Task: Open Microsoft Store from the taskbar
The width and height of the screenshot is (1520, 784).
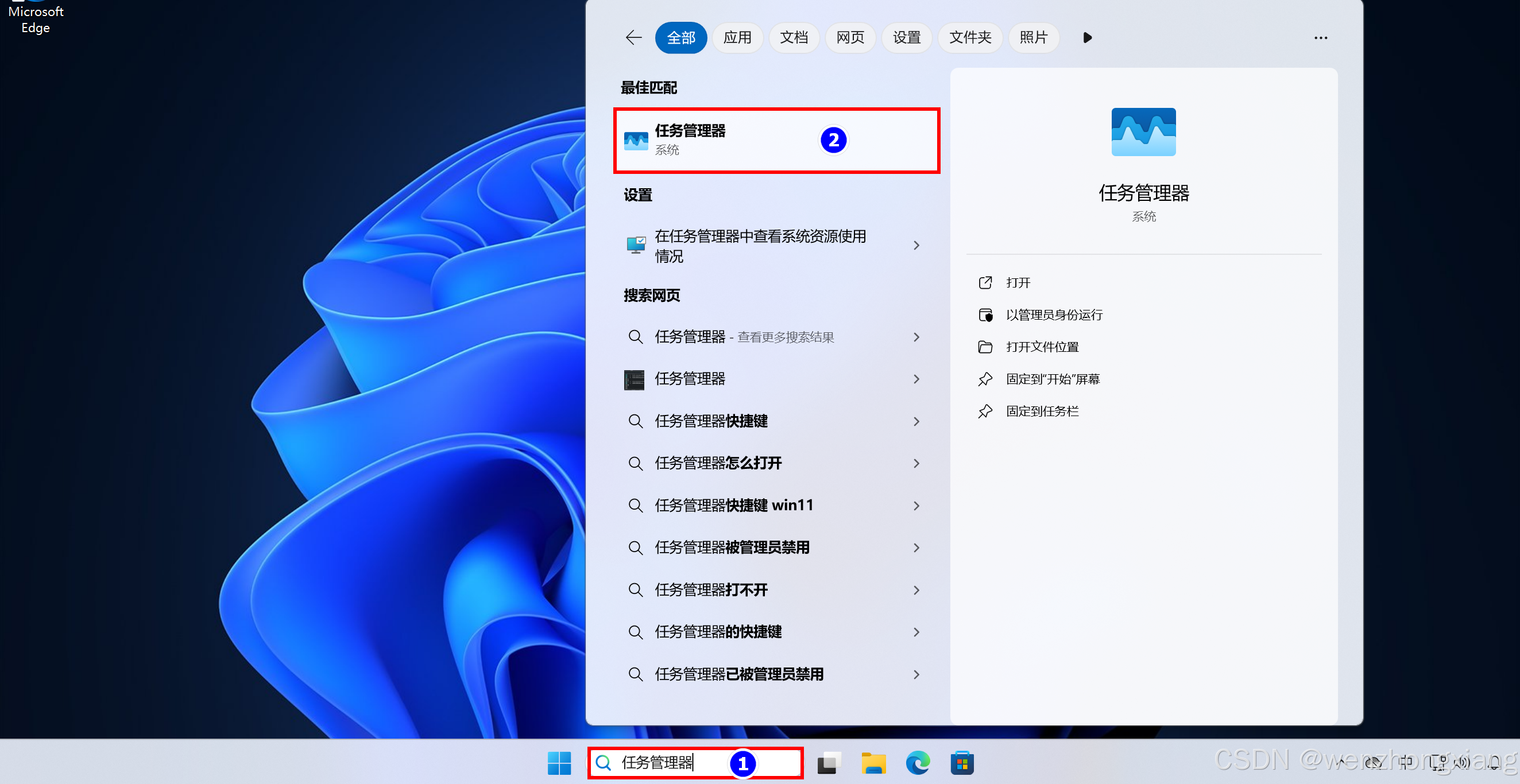Action: [962, 763]
